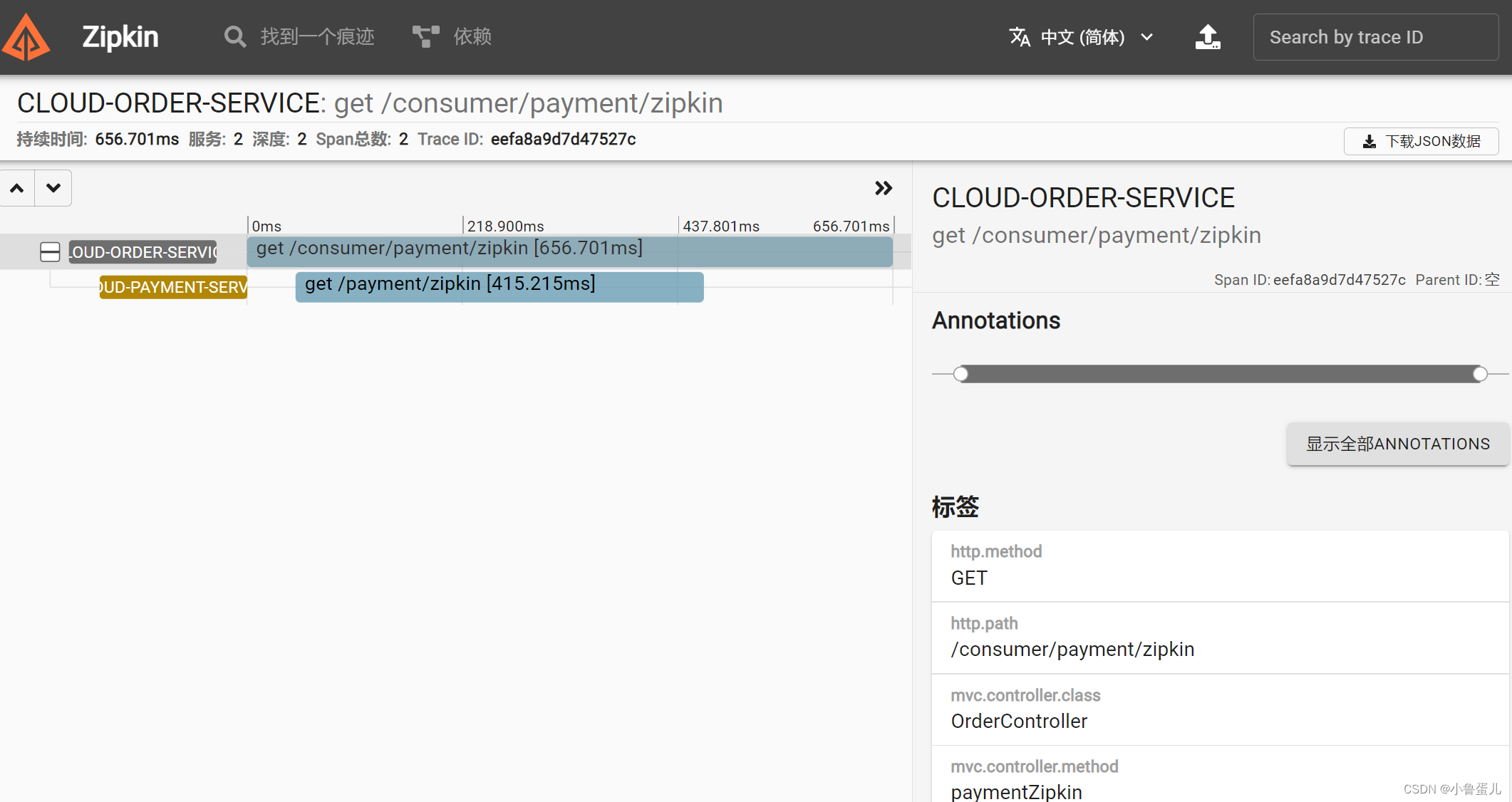Collapse the span detail panel with double chevron
The image size is (1512, 802).
click(884, 188)
